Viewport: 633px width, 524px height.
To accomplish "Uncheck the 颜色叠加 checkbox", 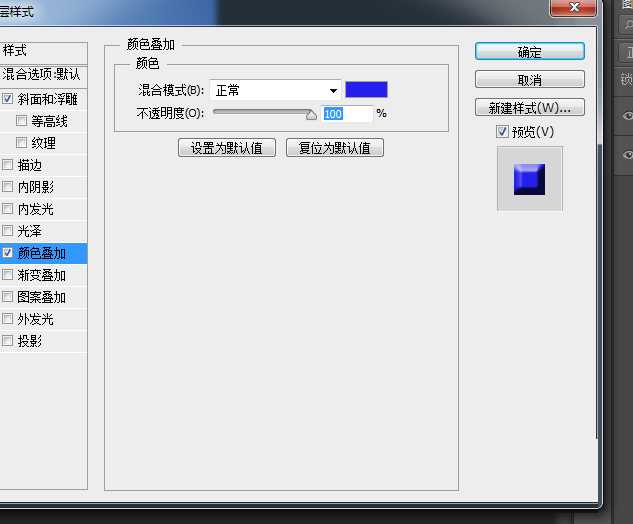I will coord(7,253).
